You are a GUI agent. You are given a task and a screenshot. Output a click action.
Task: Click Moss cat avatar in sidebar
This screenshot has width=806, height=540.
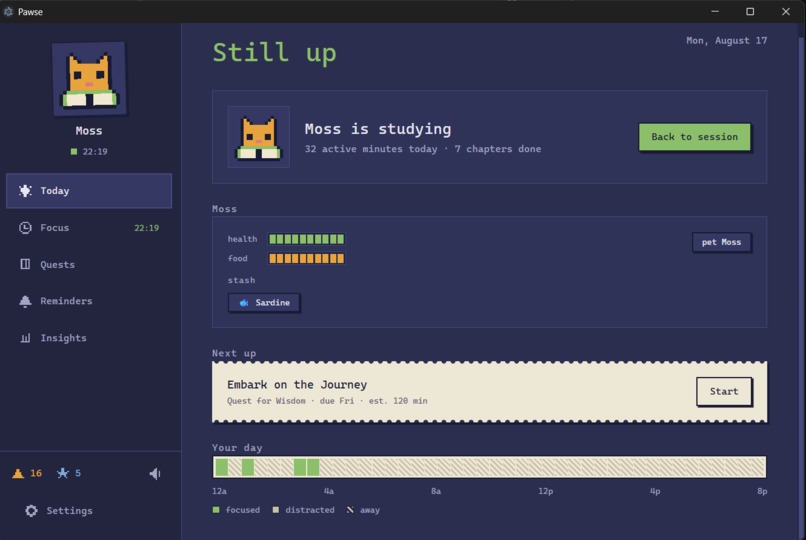pos(89,79)
